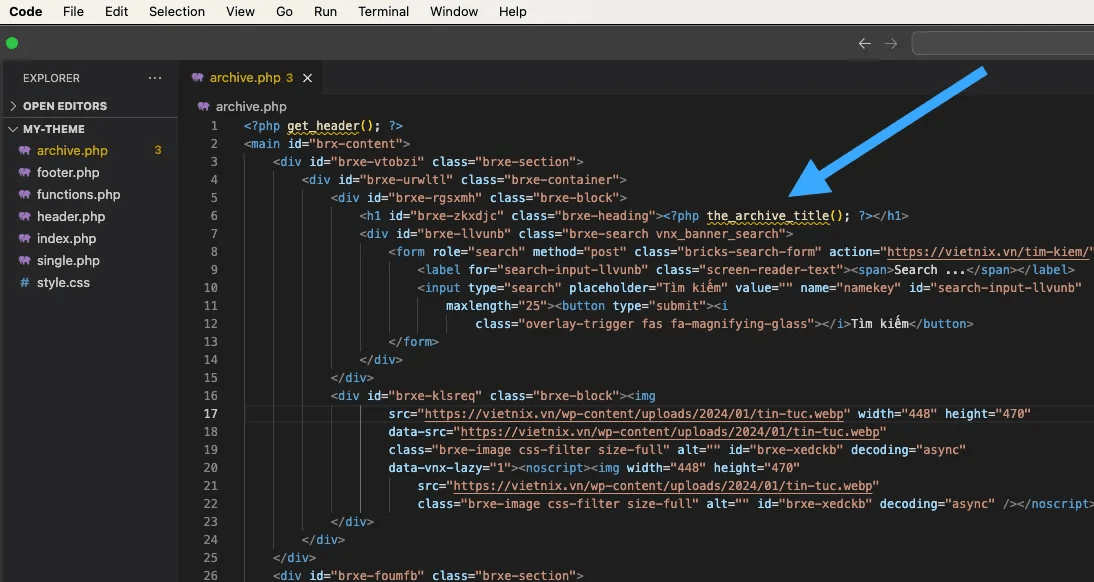This screenshot has height=582, width=1094.
Task: Open the Terminal menu
Action: pos(384,12)
